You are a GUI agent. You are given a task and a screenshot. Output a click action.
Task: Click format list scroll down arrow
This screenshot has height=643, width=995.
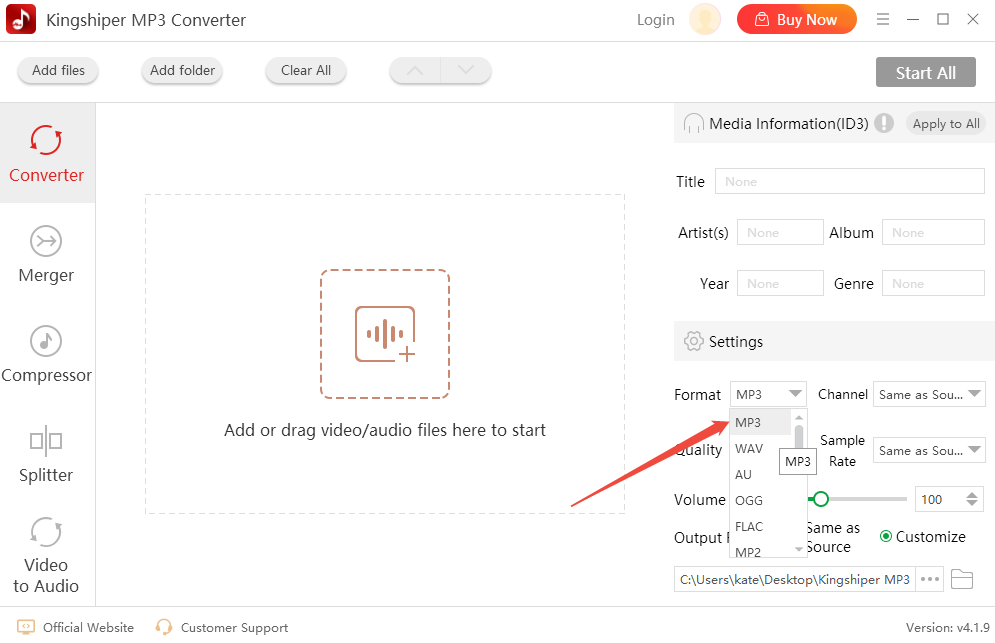(799, 549)
